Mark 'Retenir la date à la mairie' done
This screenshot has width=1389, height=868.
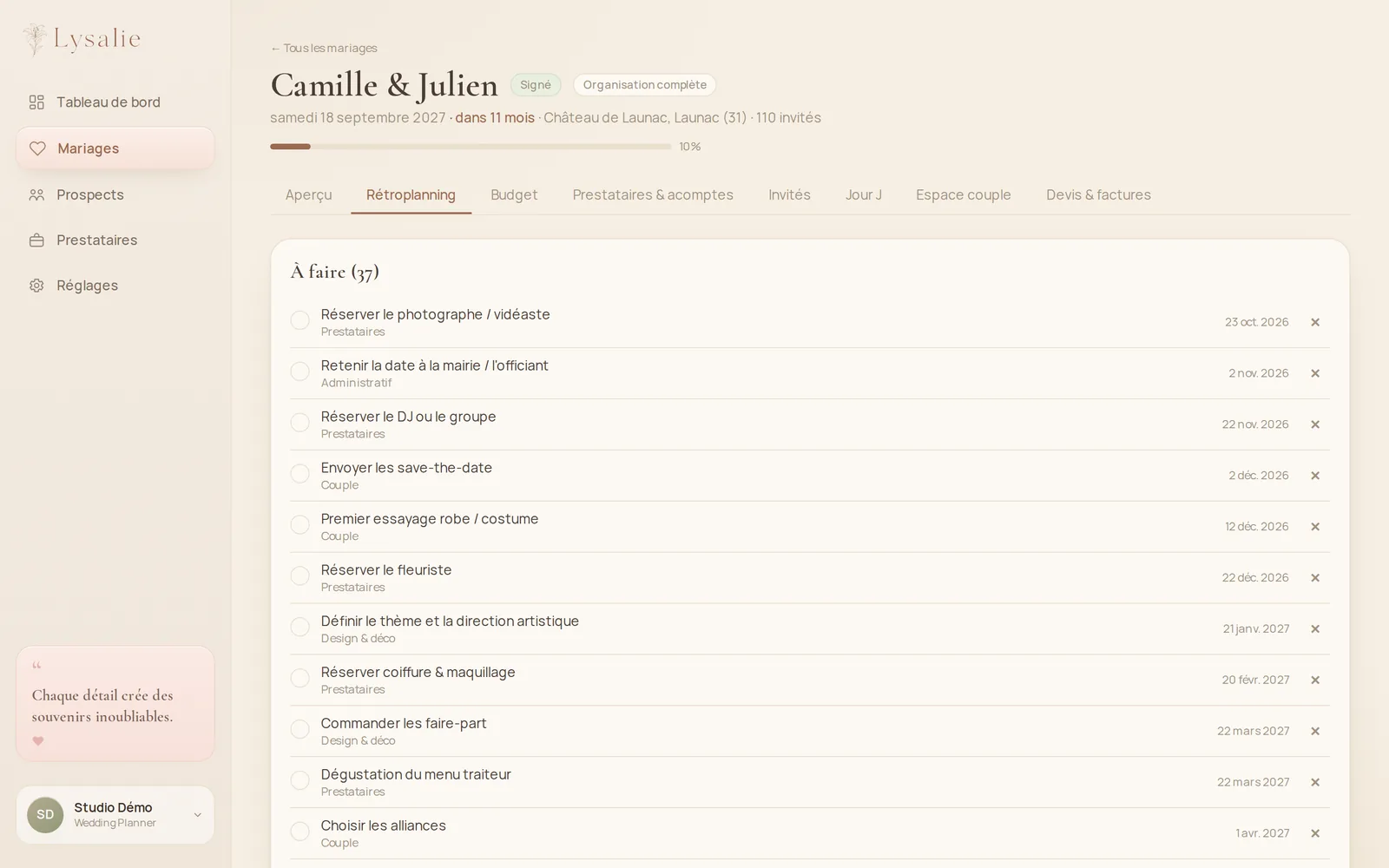coord(300,372)
